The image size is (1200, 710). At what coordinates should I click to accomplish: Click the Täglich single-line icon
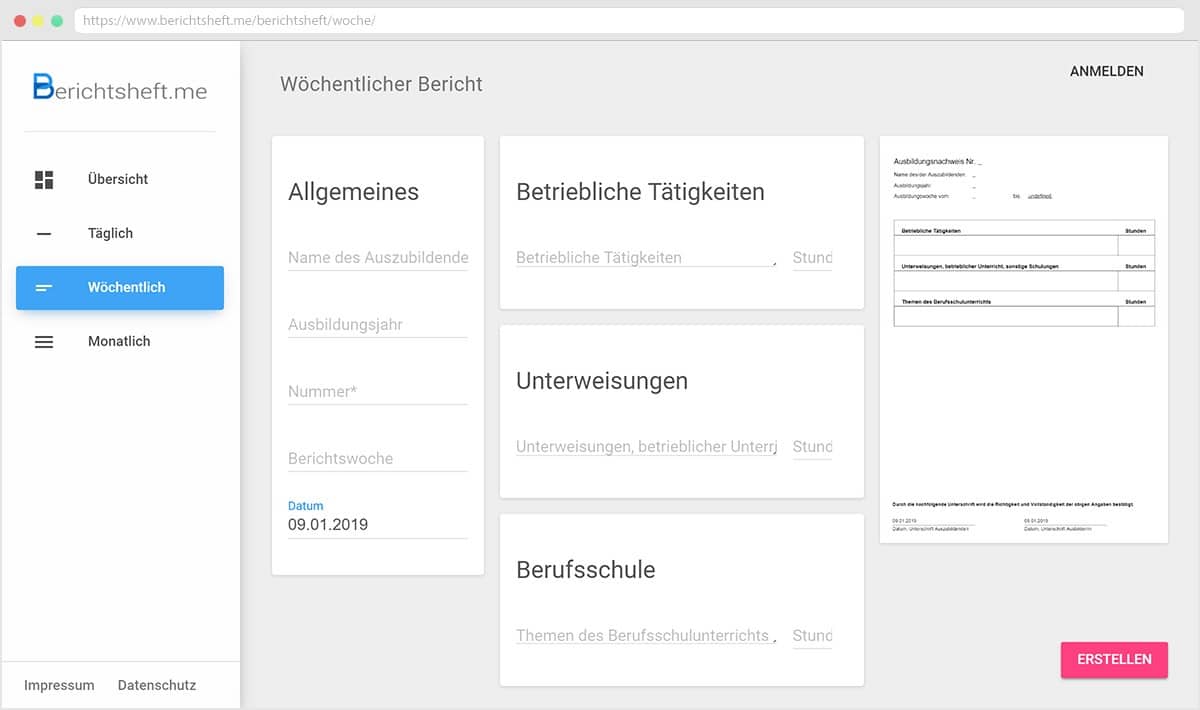pos(44,234)
